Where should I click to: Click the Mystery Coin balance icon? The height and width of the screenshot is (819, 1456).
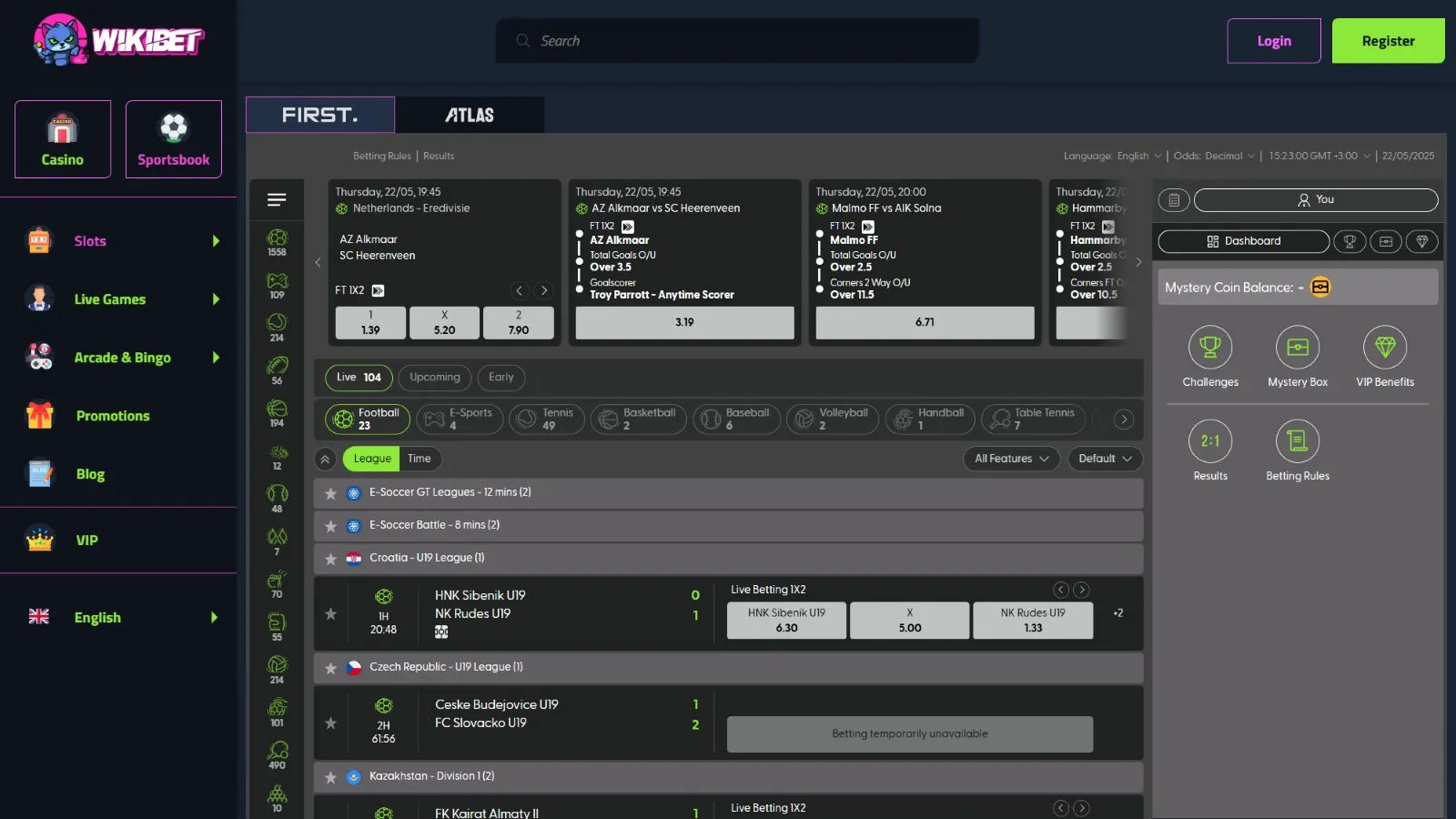tap(1319, 288)
